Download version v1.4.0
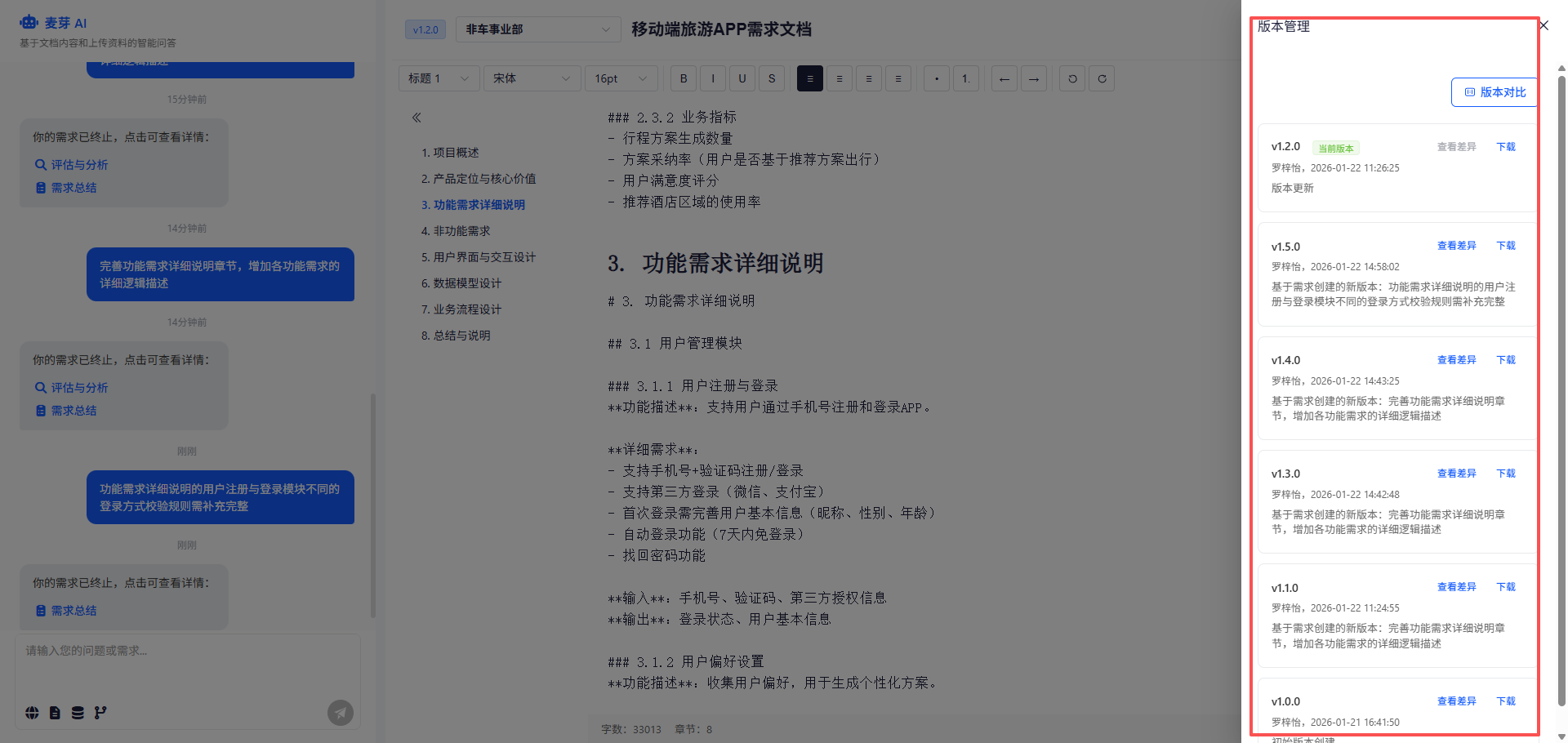The height and width of the screenshot is (743, 1568). (1506, 360)
